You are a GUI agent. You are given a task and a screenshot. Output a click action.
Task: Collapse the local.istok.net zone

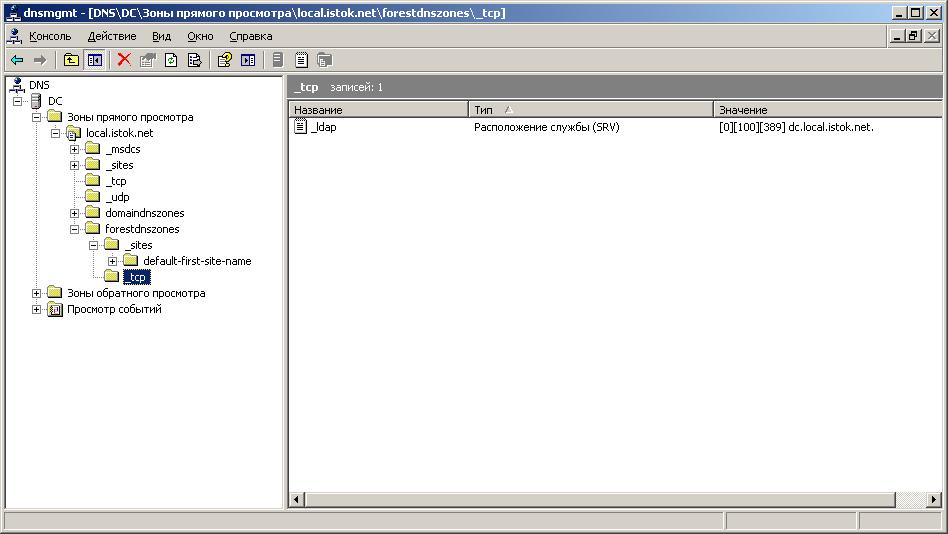[55, 133]
